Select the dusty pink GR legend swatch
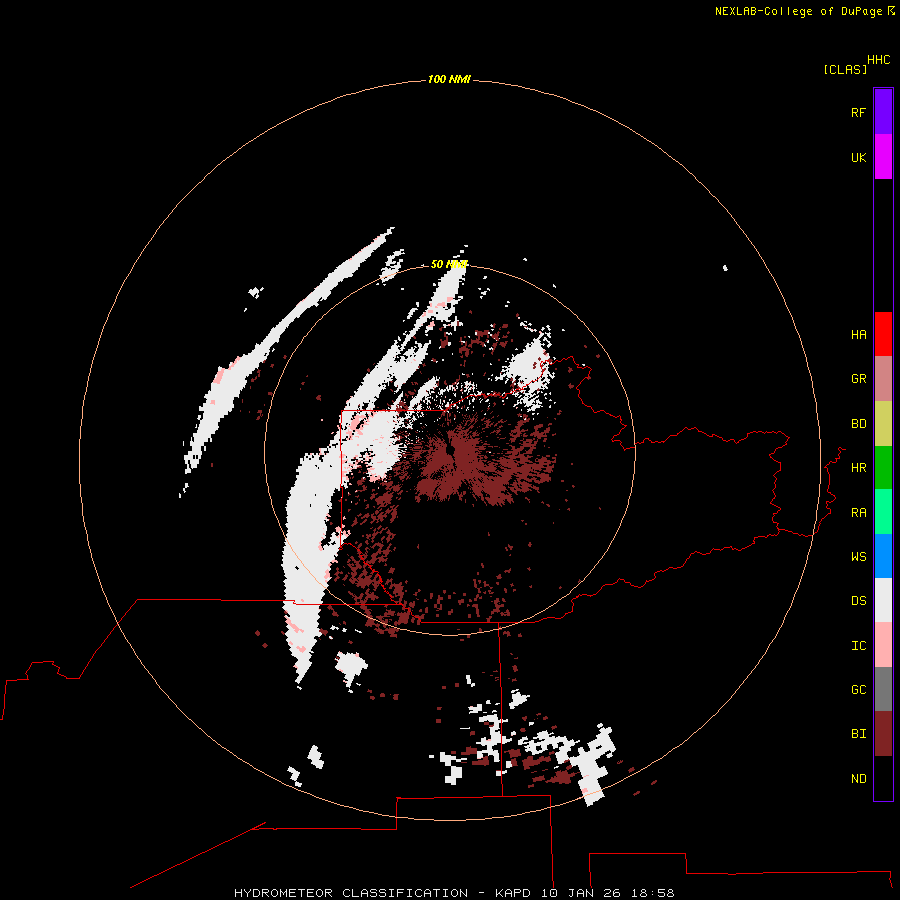The height and width of the screenshot is (900, 900). tap(883, 379)
